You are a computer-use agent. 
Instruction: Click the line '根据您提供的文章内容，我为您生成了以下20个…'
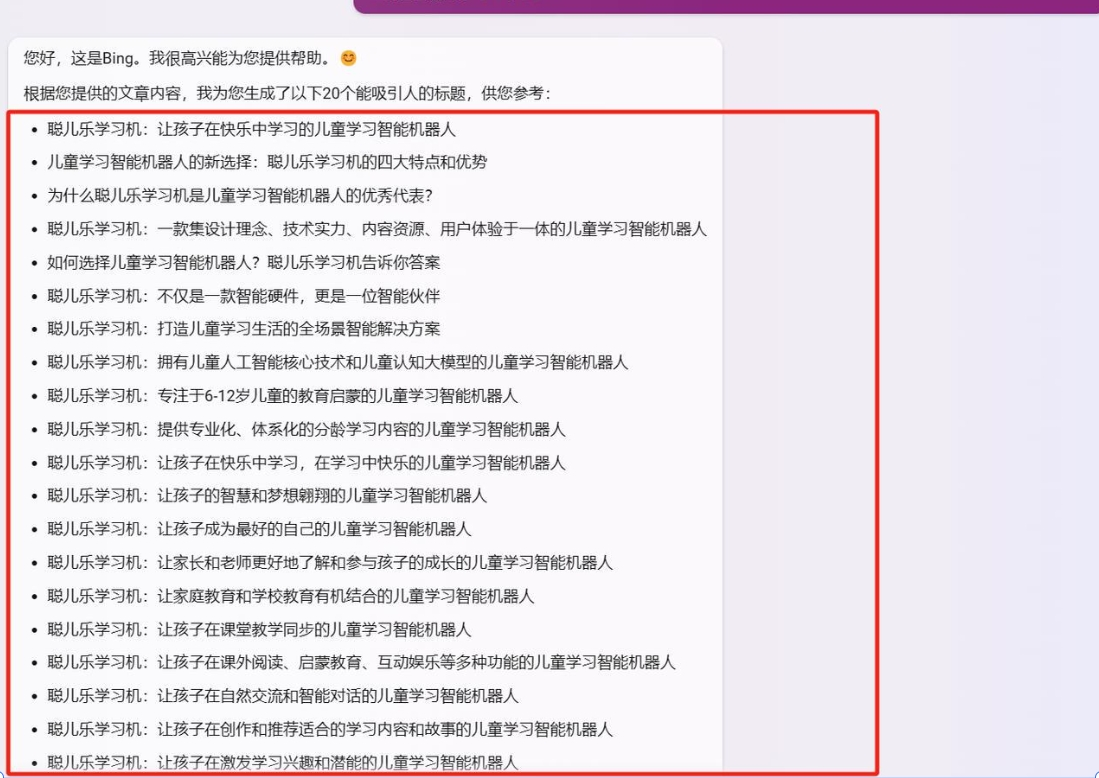(287, 93)
